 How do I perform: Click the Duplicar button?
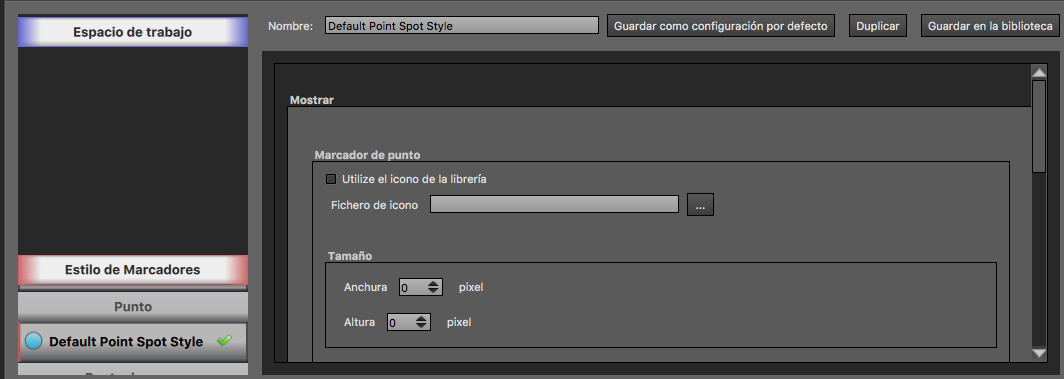(x=877, y=26)
